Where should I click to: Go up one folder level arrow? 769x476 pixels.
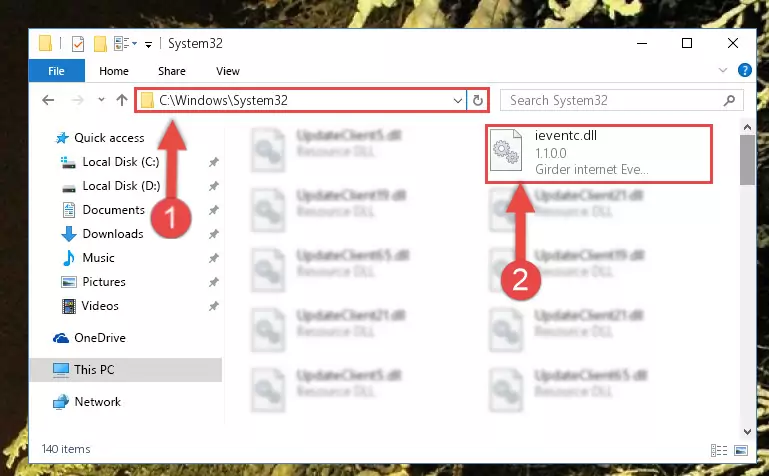[x=122, y=100]
